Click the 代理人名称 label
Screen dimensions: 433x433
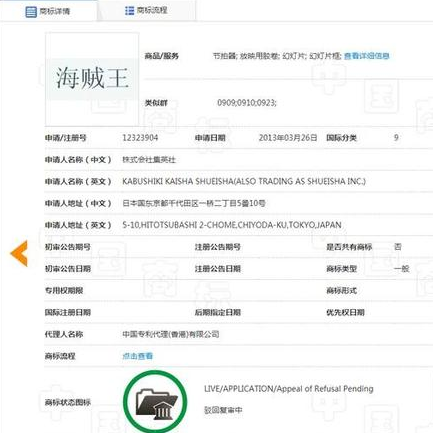(64, 334)
